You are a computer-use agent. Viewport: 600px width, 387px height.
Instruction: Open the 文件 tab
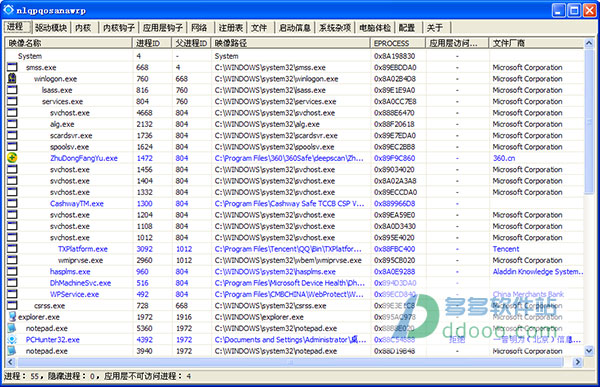click(x=259, y=28)
